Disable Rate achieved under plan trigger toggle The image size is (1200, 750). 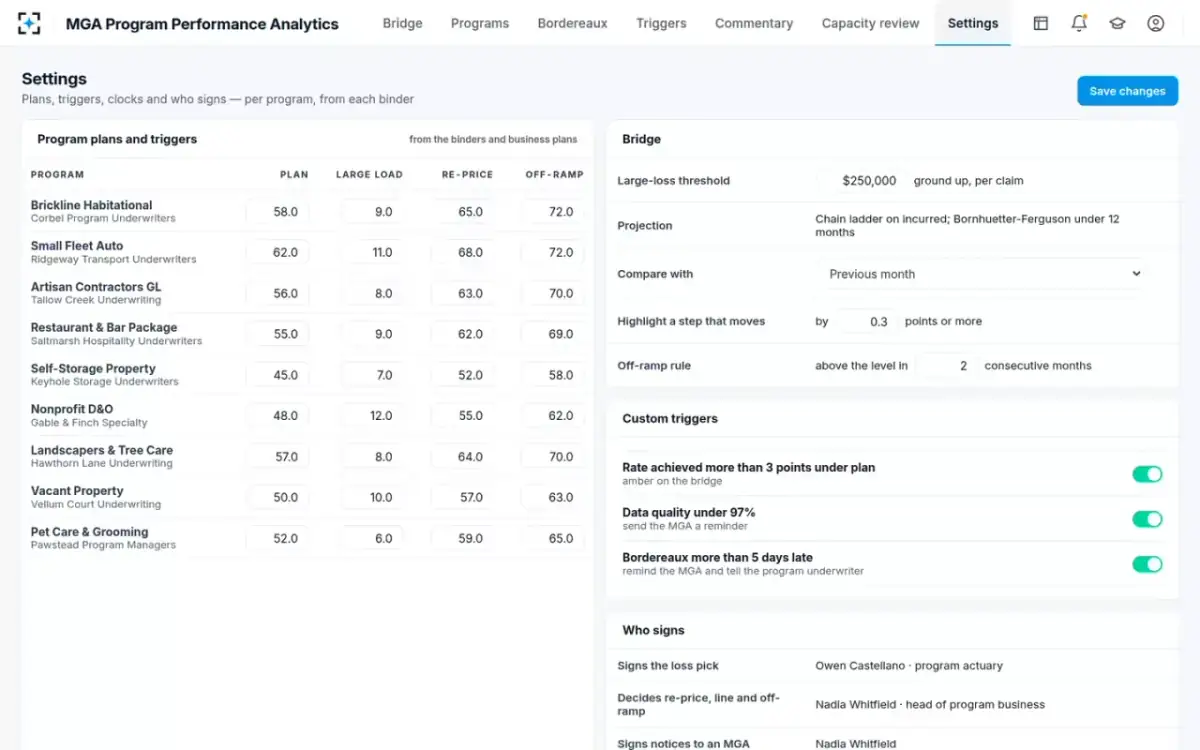coord(1147,474)
